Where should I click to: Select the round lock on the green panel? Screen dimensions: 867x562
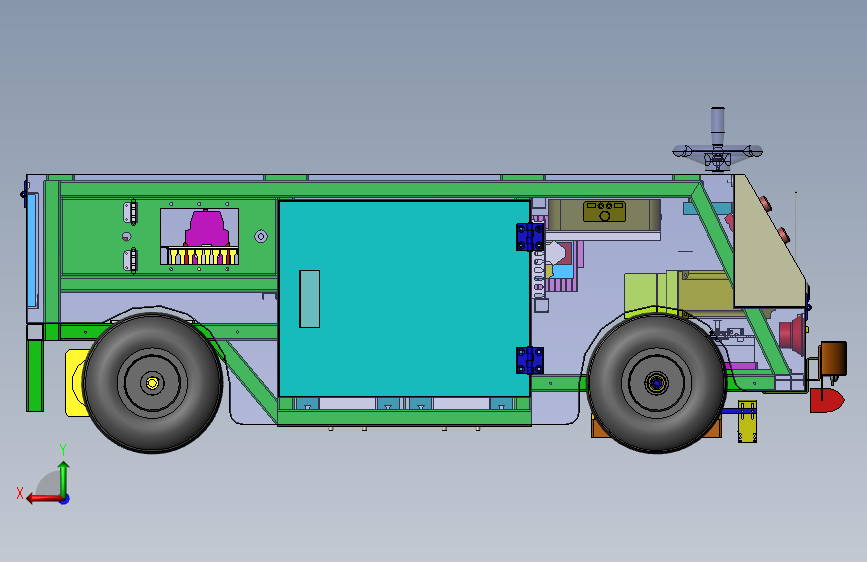pyautogui.click(x=261, y=237)
